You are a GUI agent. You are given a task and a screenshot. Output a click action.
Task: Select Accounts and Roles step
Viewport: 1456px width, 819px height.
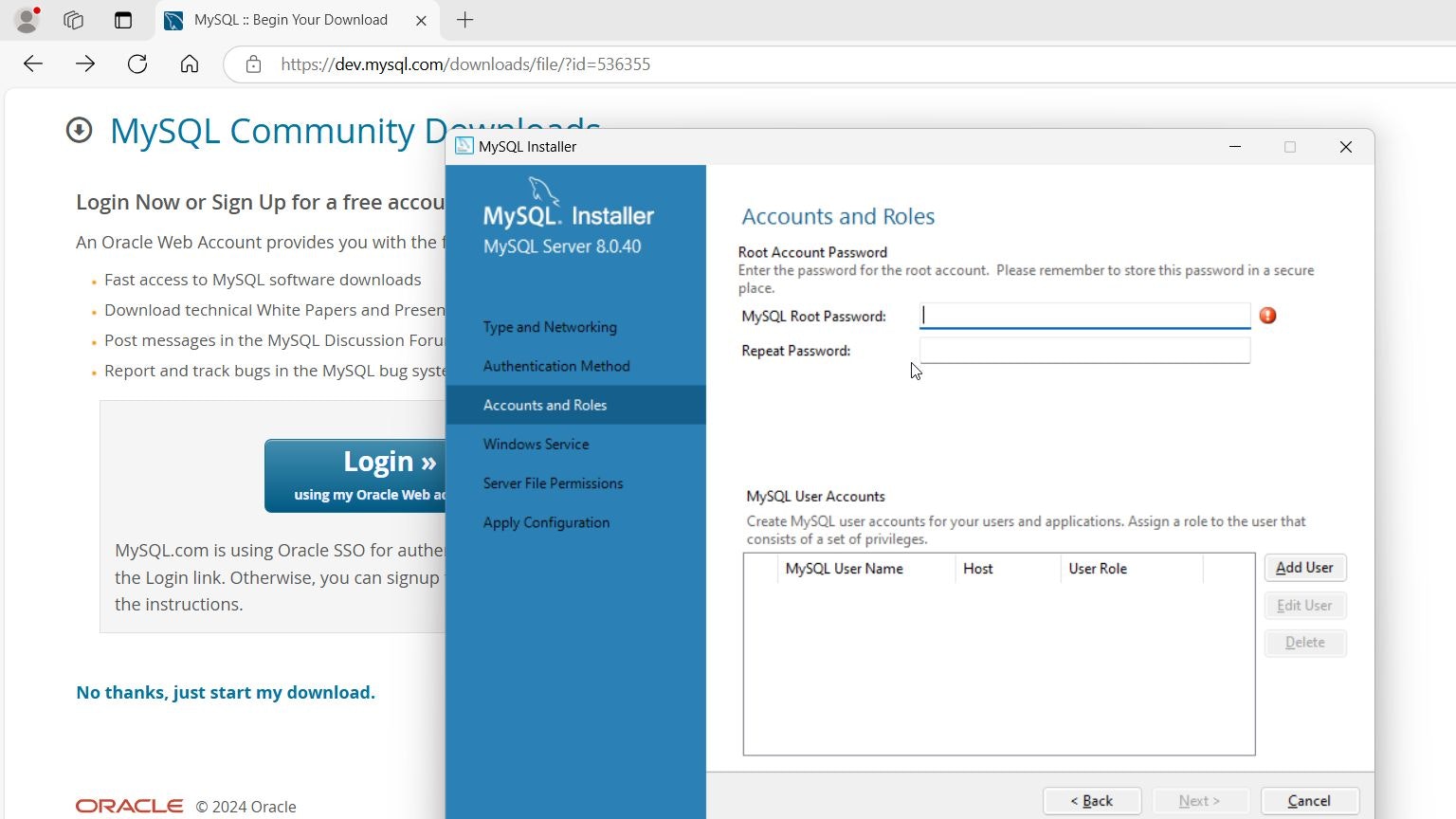575,405
